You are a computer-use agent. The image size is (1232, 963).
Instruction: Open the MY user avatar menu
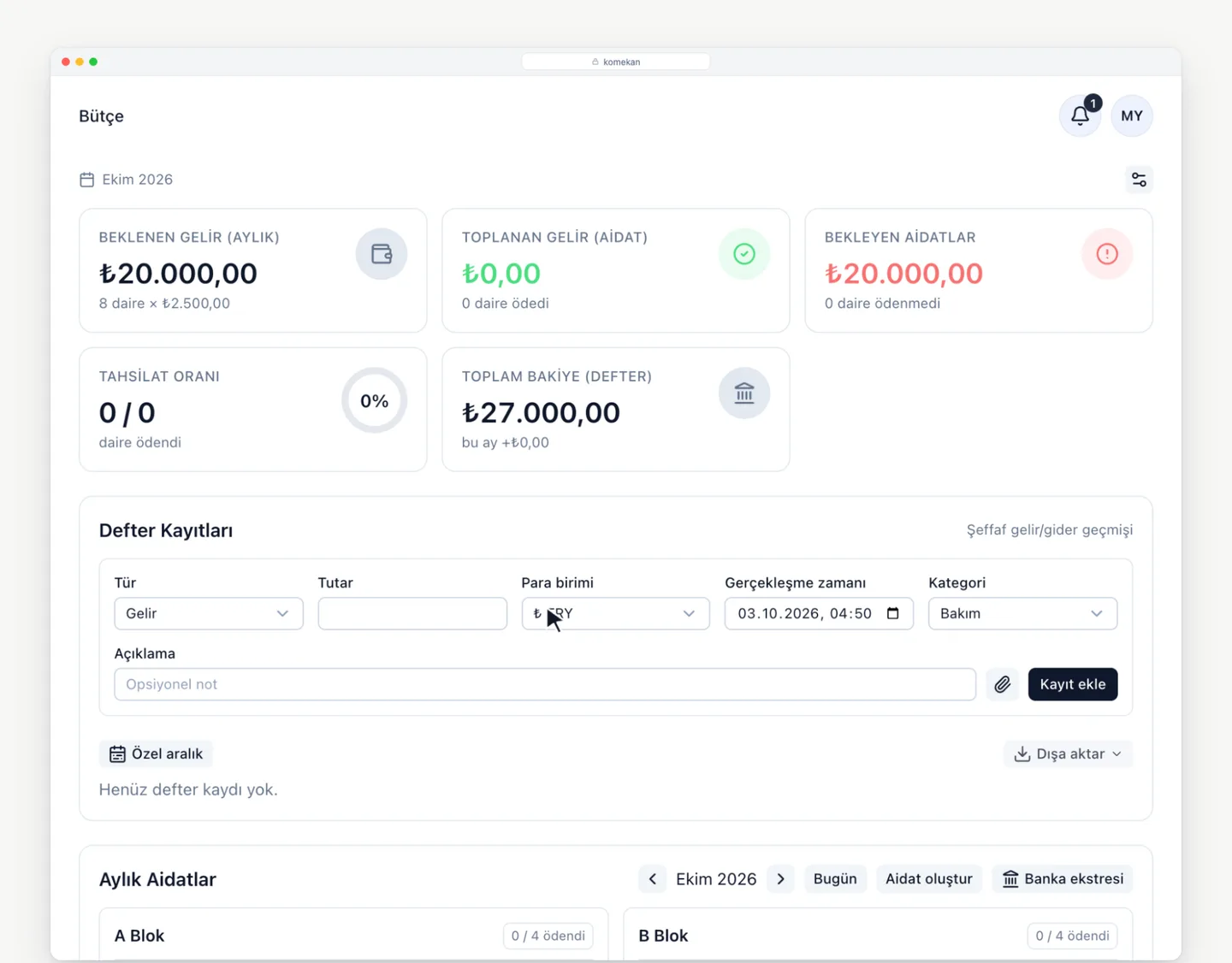(1132, 115)
